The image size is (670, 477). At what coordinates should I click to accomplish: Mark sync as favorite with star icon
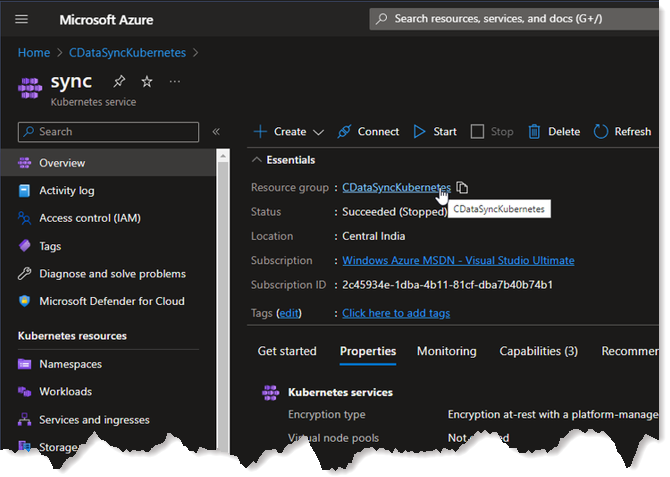click(147, 81)
